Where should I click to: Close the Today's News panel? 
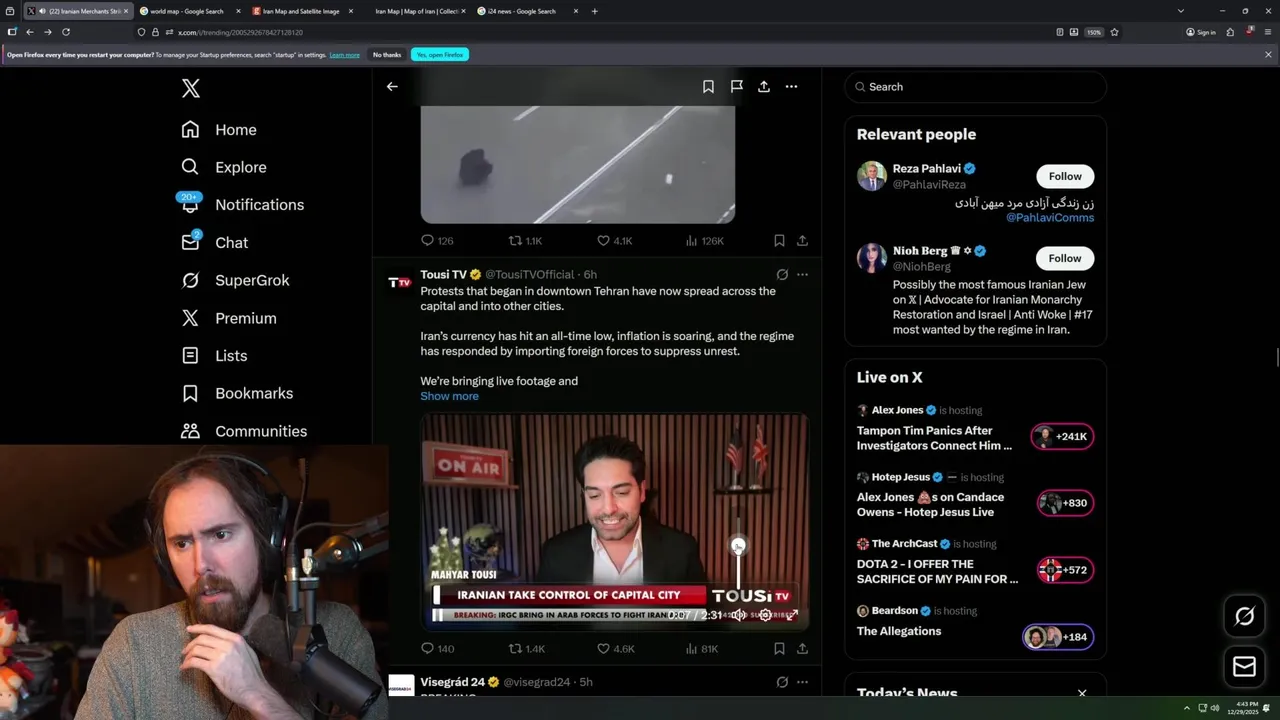click(x=1082, y=693)
